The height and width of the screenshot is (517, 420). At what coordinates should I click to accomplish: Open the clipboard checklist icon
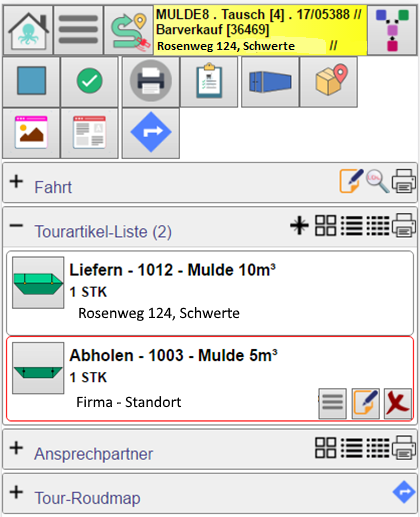point(209,81)
